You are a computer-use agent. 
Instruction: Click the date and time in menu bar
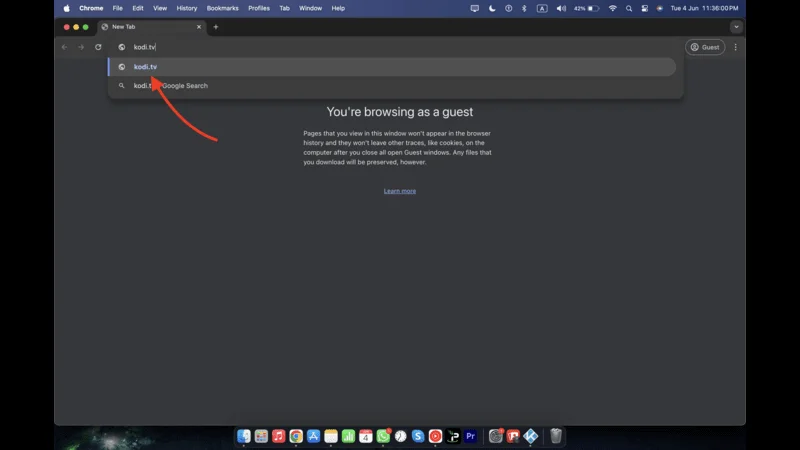[704, 8]
